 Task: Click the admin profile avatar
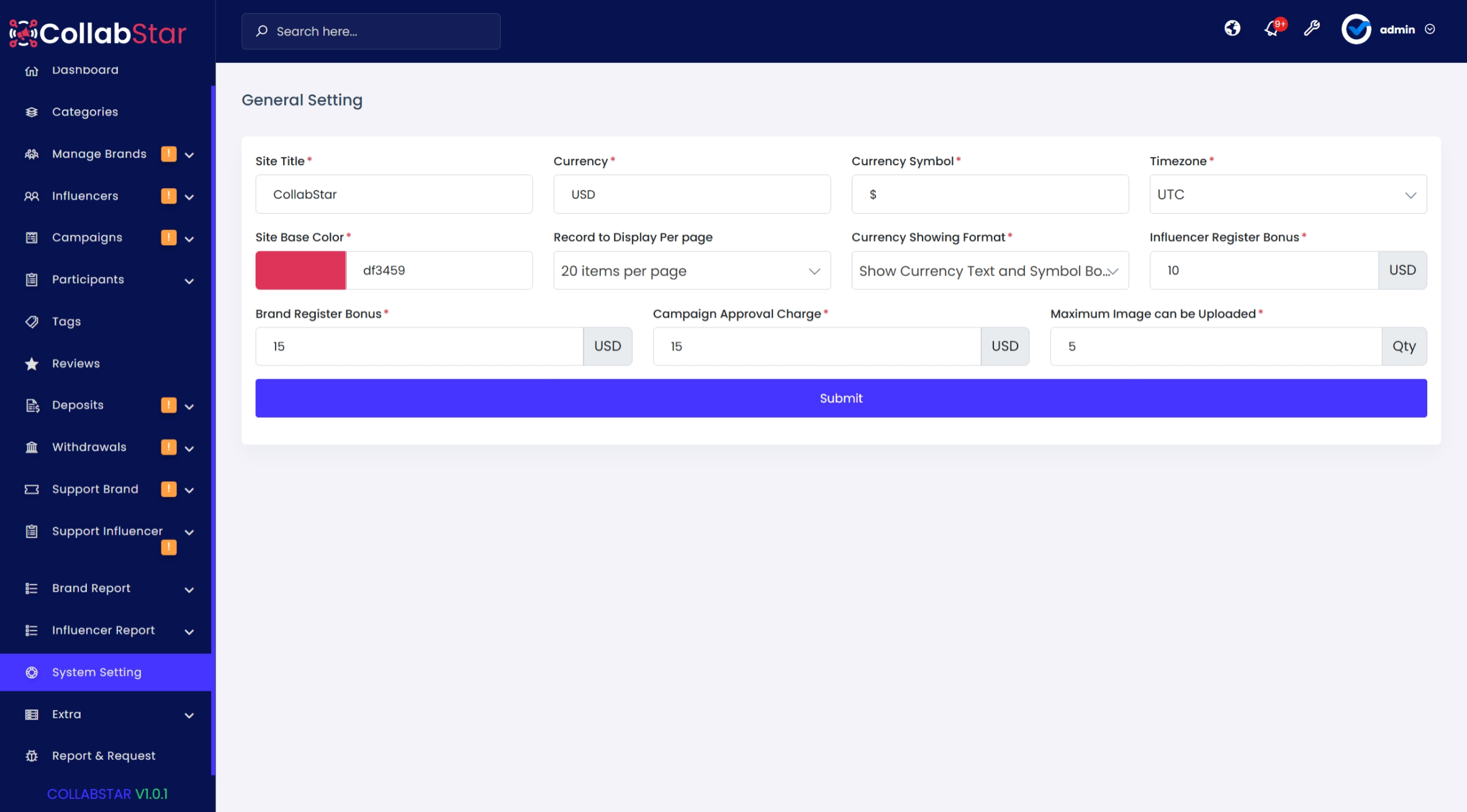click(1356, 29)
